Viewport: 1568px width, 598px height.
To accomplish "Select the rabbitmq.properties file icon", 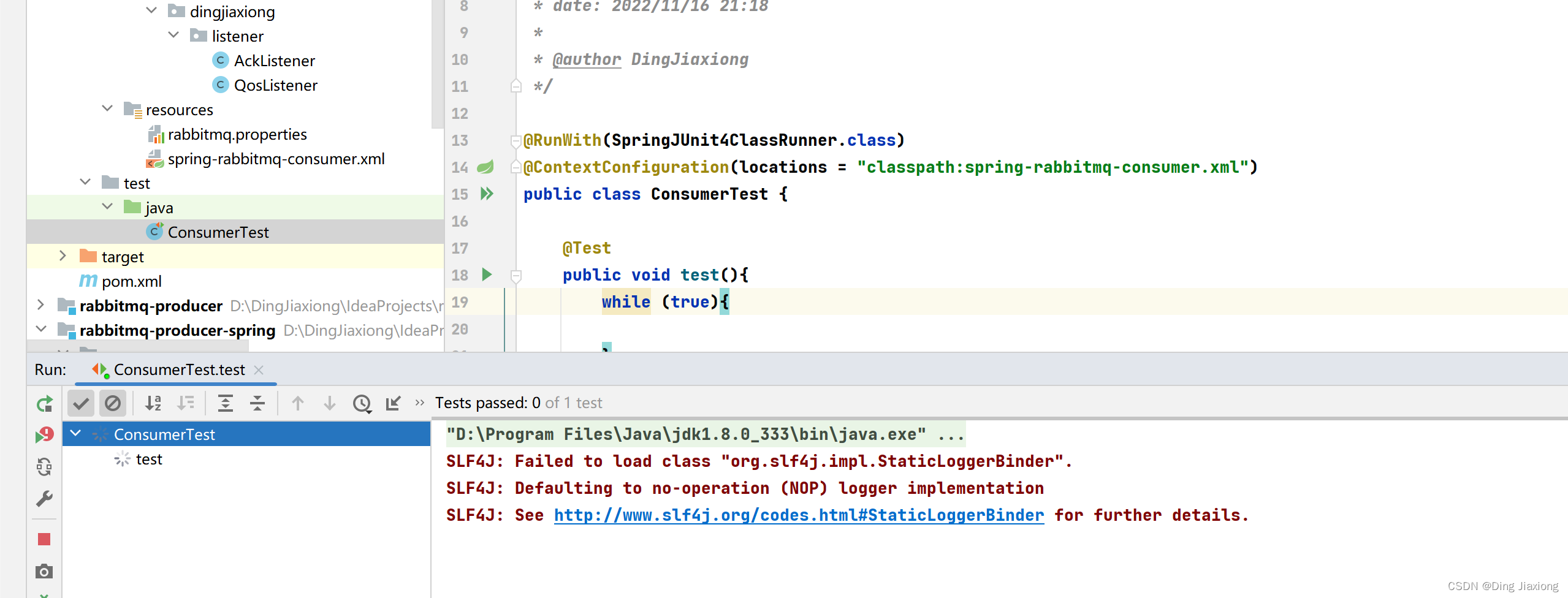I will (156, 134).
